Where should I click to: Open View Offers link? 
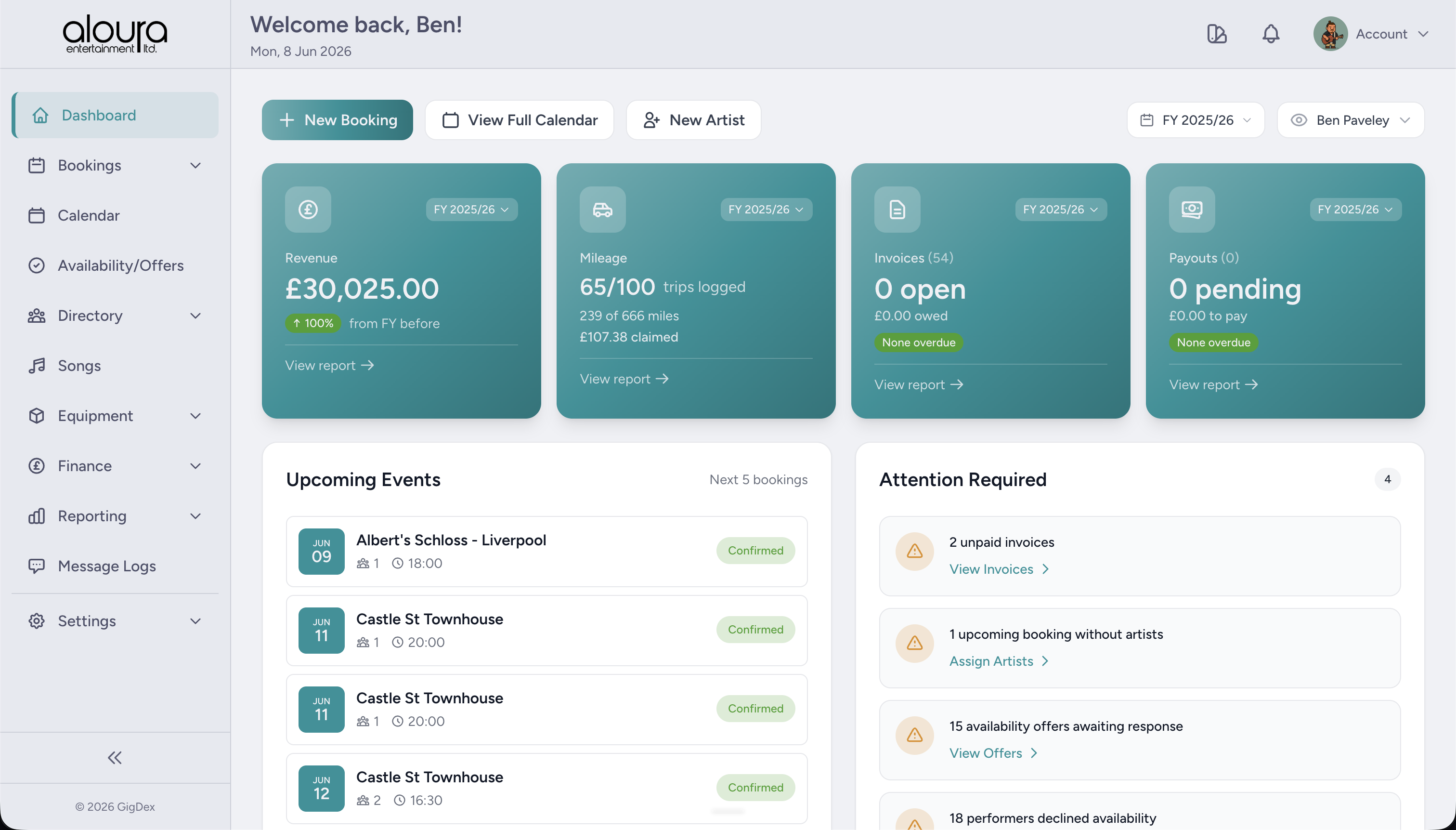pos(993,753)
